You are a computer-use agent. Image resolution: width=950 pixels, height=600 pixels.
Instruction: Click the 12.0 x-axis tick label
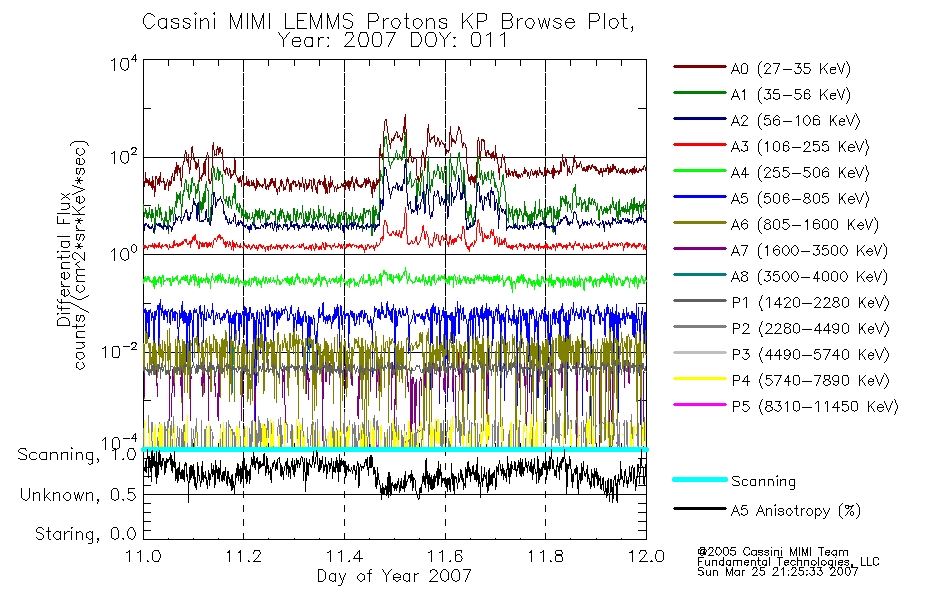pyautogui.click(x=646, y=556)
